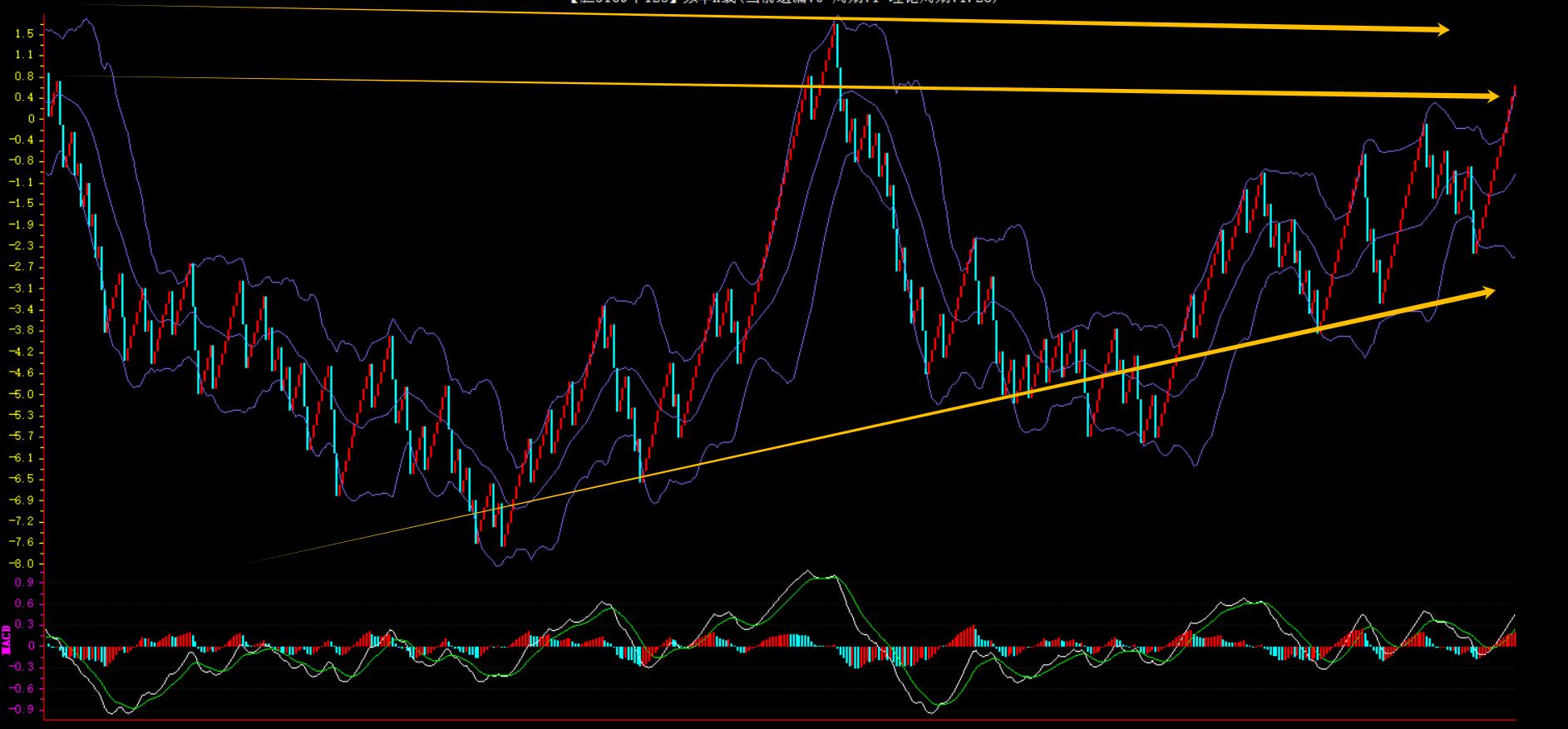The width and height of the screenshot is (1568, 729).
Task: Select the latest red candle at right edge
Action: 1513,91
